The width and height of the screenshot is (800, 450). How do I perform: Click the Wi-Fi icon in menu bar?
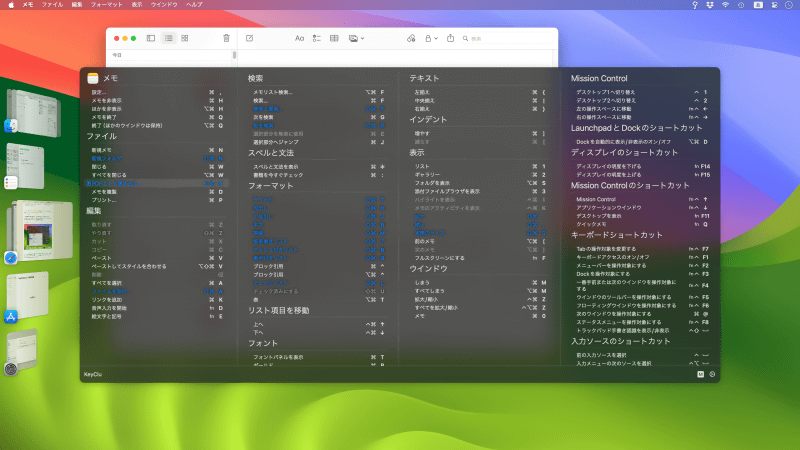(x=725, y=5)
